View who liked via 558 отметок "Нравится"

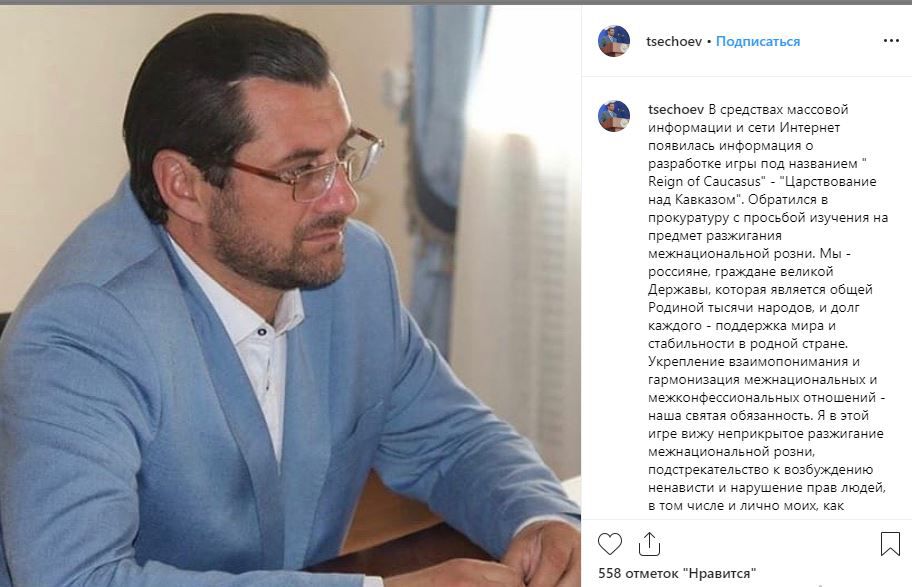click(677, 573)
